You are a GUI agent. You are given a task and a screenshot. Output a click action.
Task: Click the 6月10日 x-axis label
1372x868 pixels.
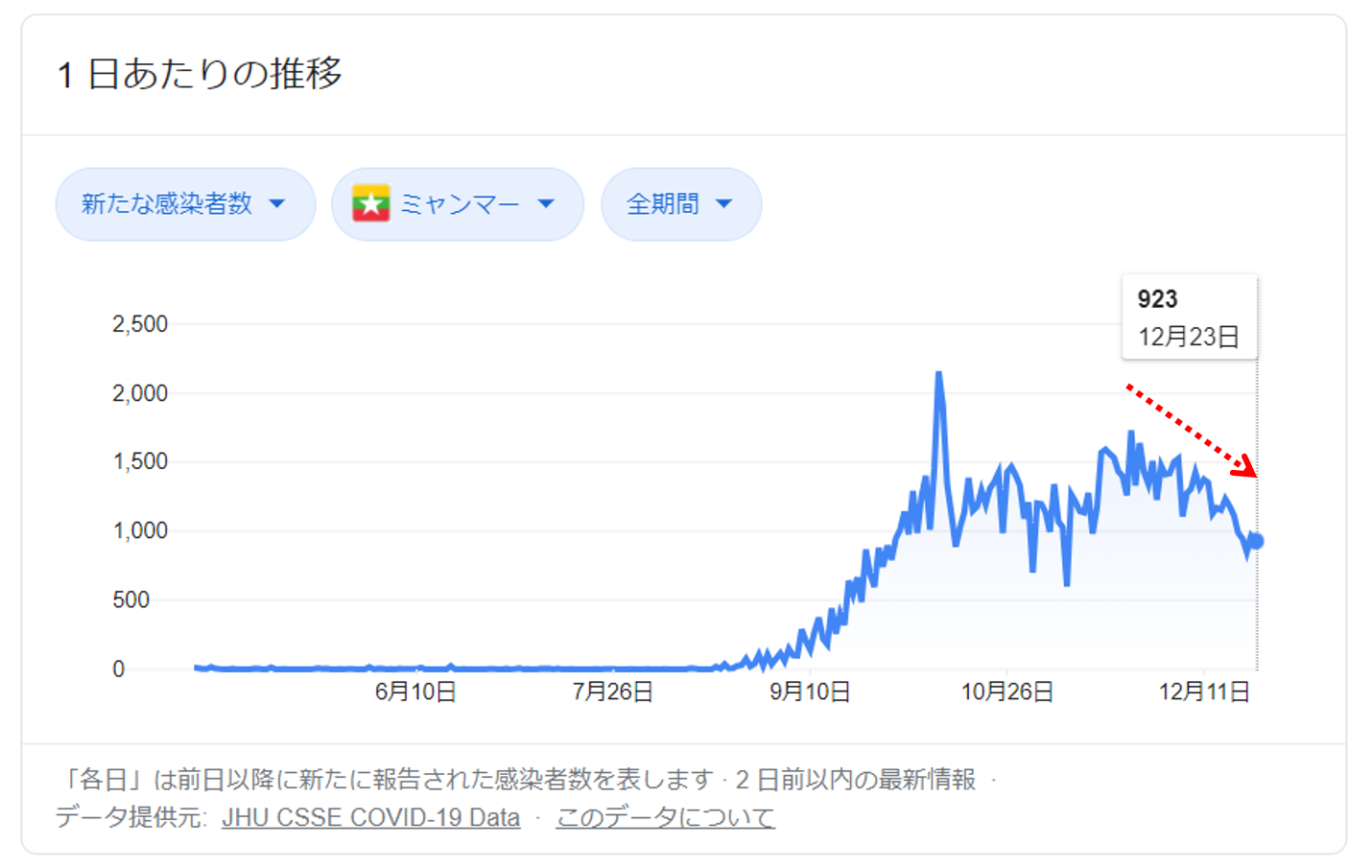pos(415,692)
